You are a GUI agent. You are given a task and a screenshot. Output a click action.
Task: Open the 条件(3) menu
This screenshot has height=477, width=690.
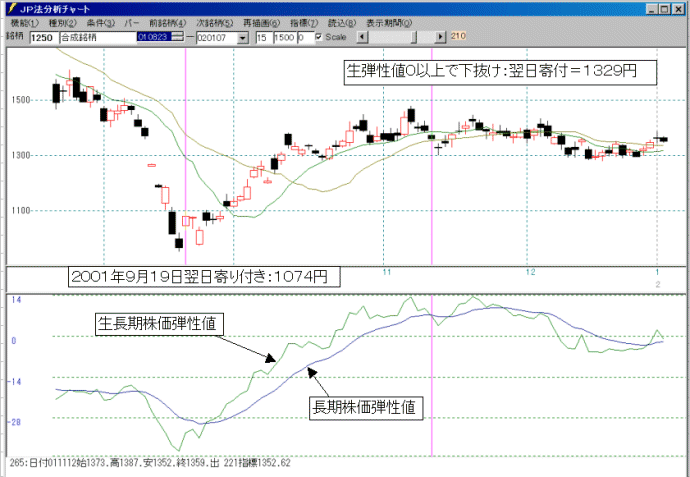(x=101, y=23)
